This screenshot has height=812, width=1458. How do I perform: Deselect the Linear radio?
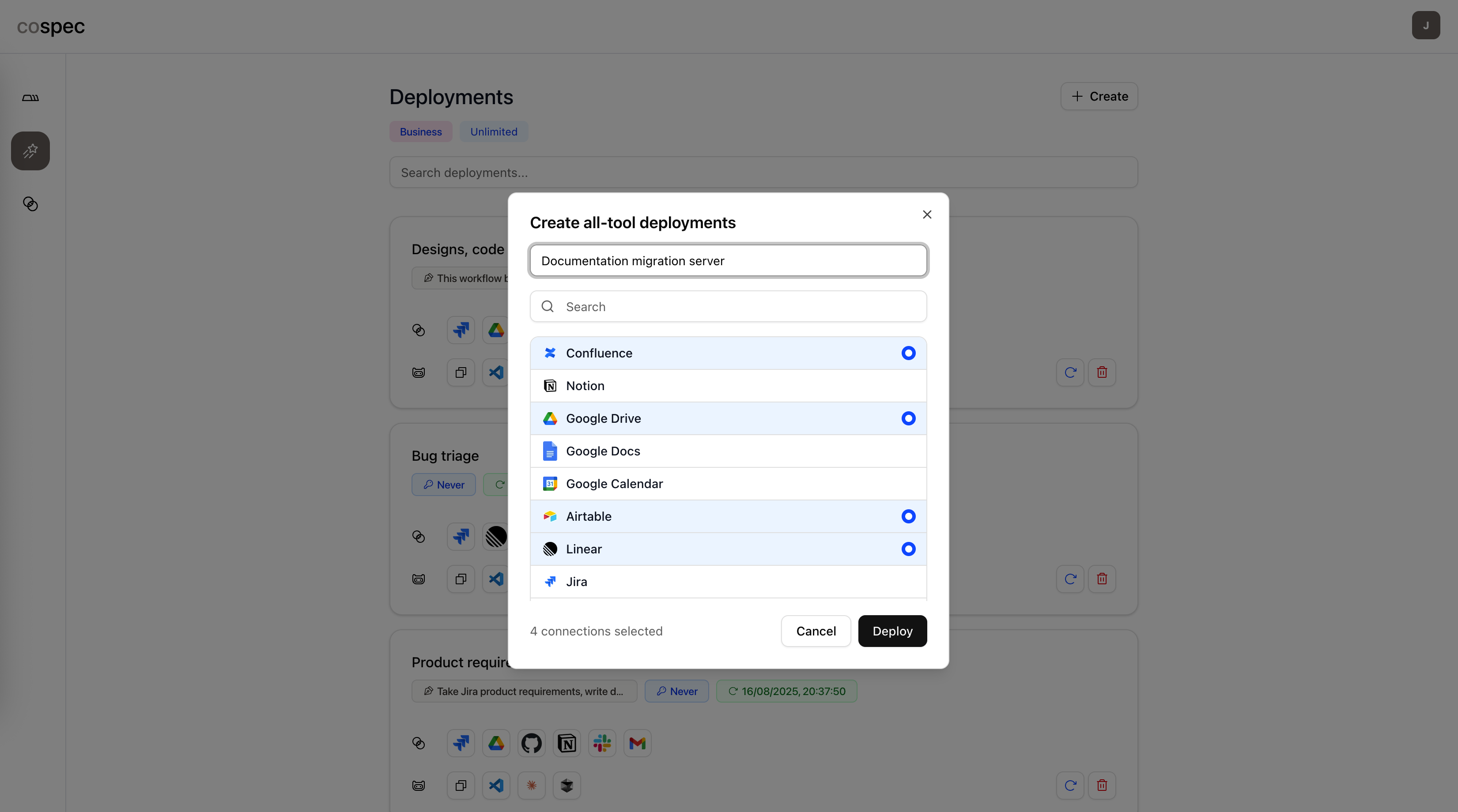pos(908,549)
